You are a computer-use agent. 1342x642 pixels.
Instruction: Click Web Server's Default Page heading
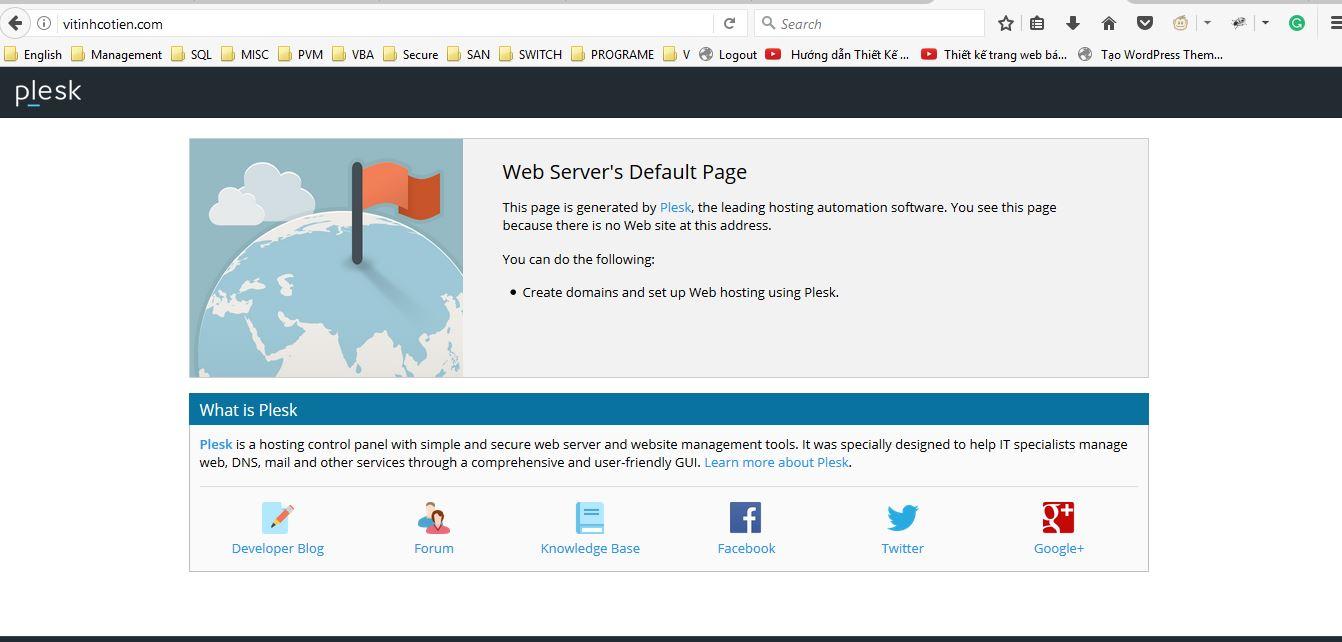pos(624,172)
